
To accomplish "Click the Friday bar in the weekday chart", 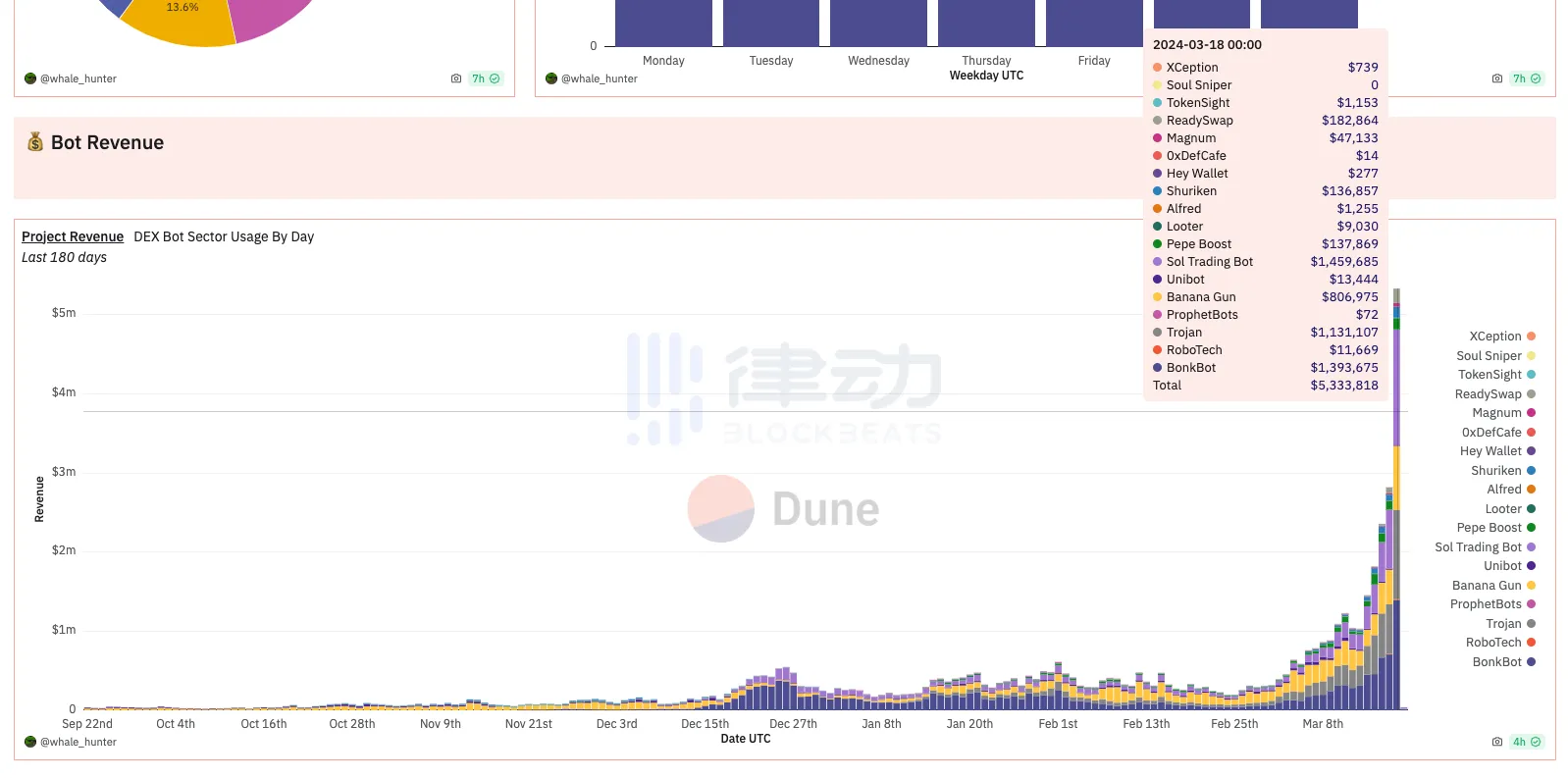I will point(1094,24).
